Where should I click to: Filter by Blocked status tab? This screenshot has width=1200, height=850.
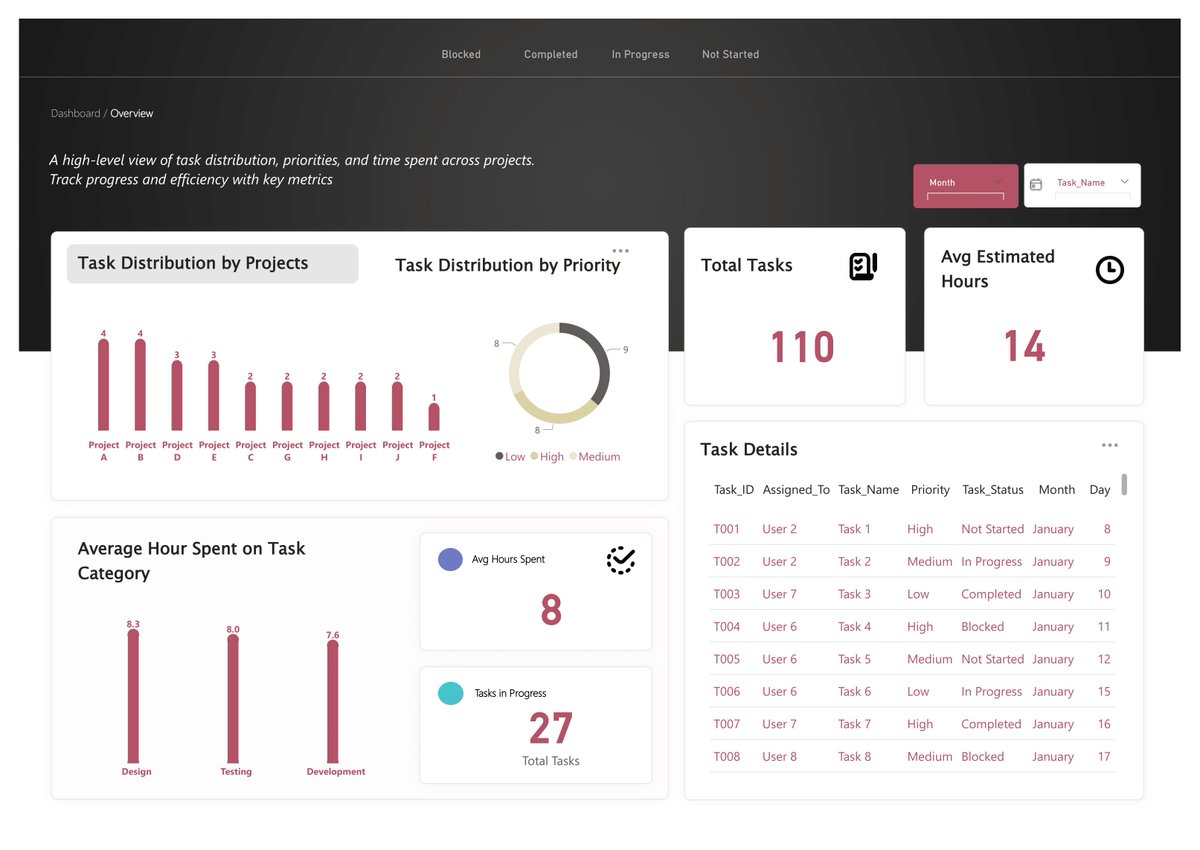click(x=461, y=54)
